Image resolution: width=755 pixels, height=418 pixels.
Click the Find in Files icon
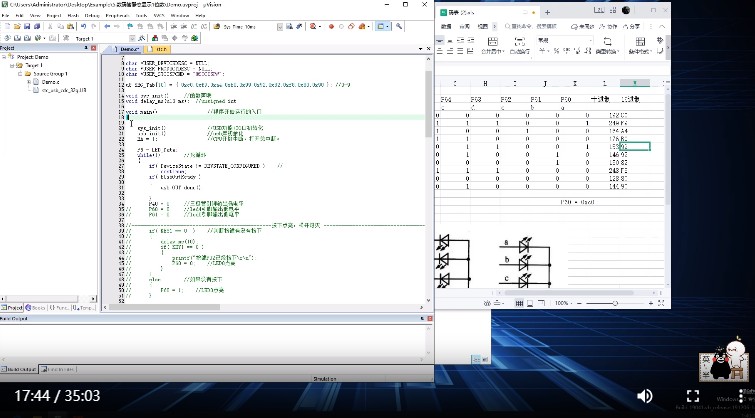click(217, 26)
